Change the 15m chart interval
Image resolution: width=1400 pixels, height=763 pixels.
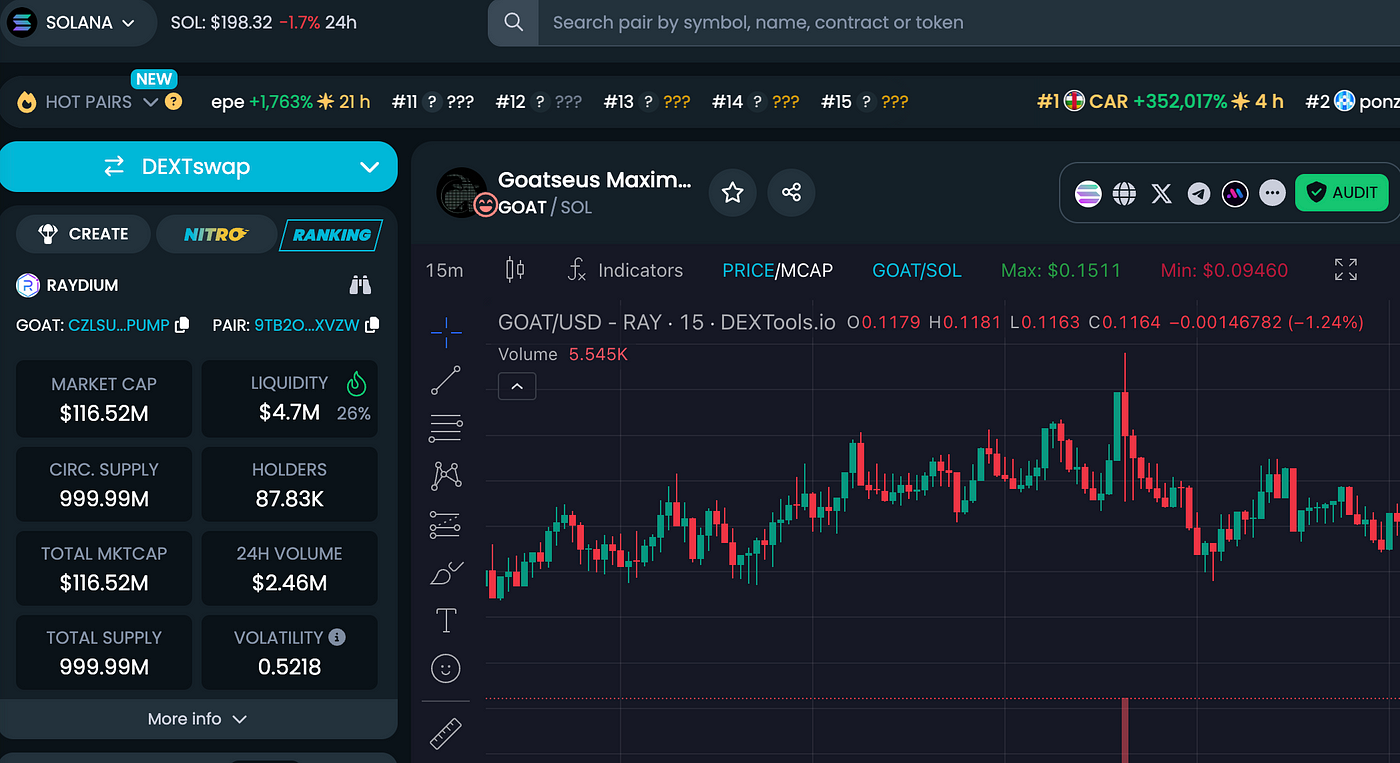tap(444, 270)
